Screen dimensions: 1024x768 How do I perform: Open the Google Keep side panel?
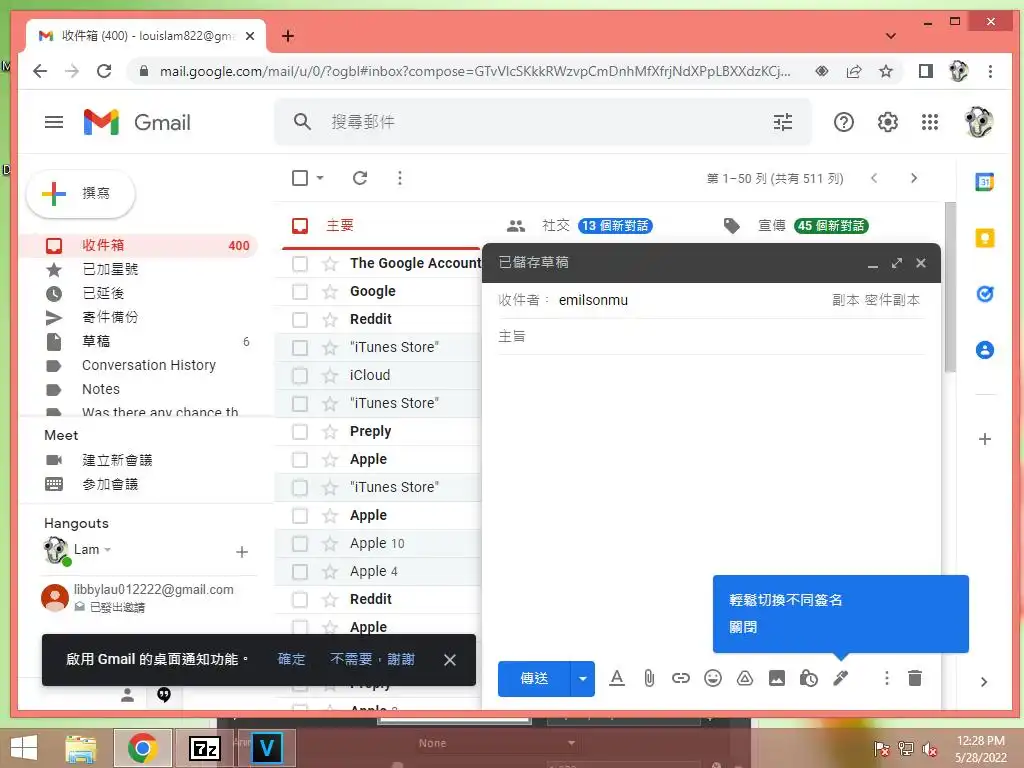tap(984, 238)
